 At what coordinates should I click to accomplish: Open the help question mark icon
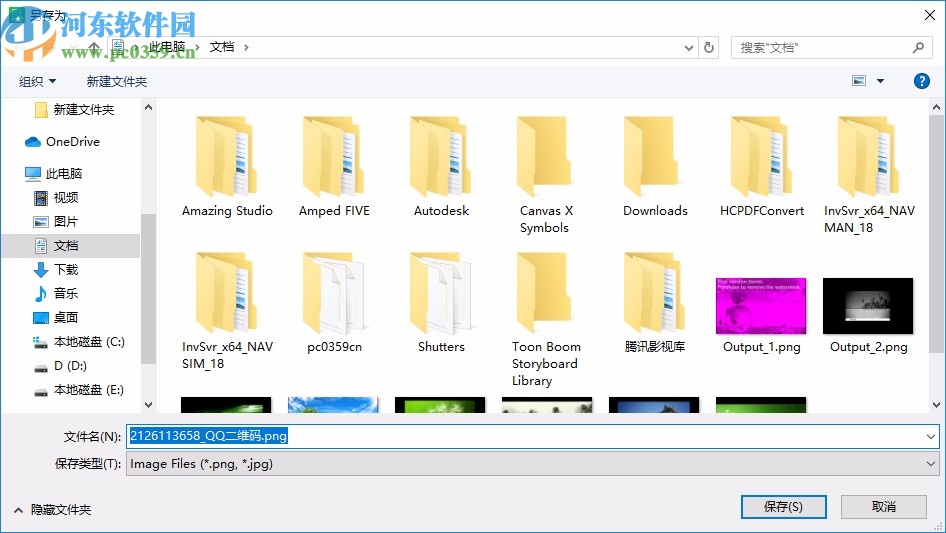click(922, 81)
